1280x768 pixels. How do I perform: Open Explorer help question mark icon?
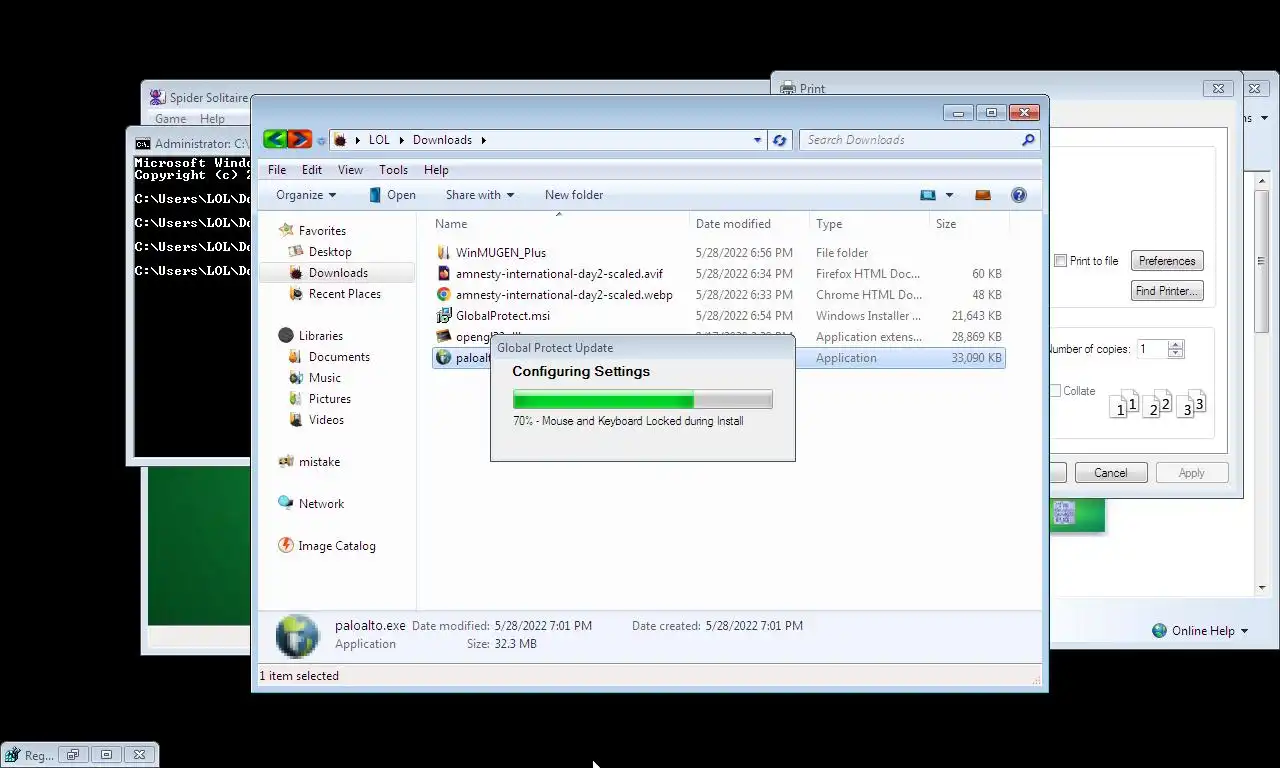1019,195
